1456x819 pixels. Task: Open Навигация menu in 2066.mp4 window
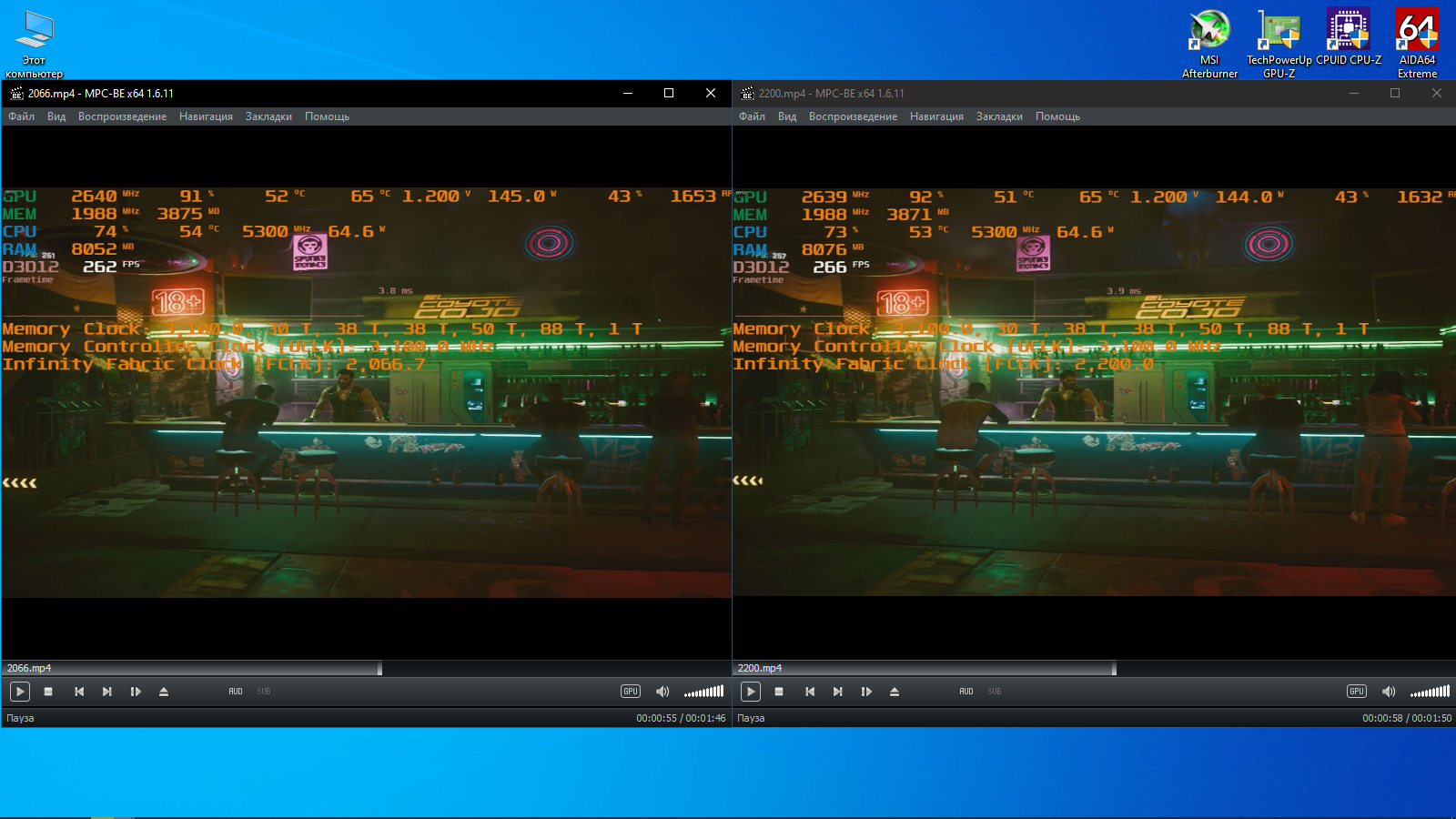(206, 116)
